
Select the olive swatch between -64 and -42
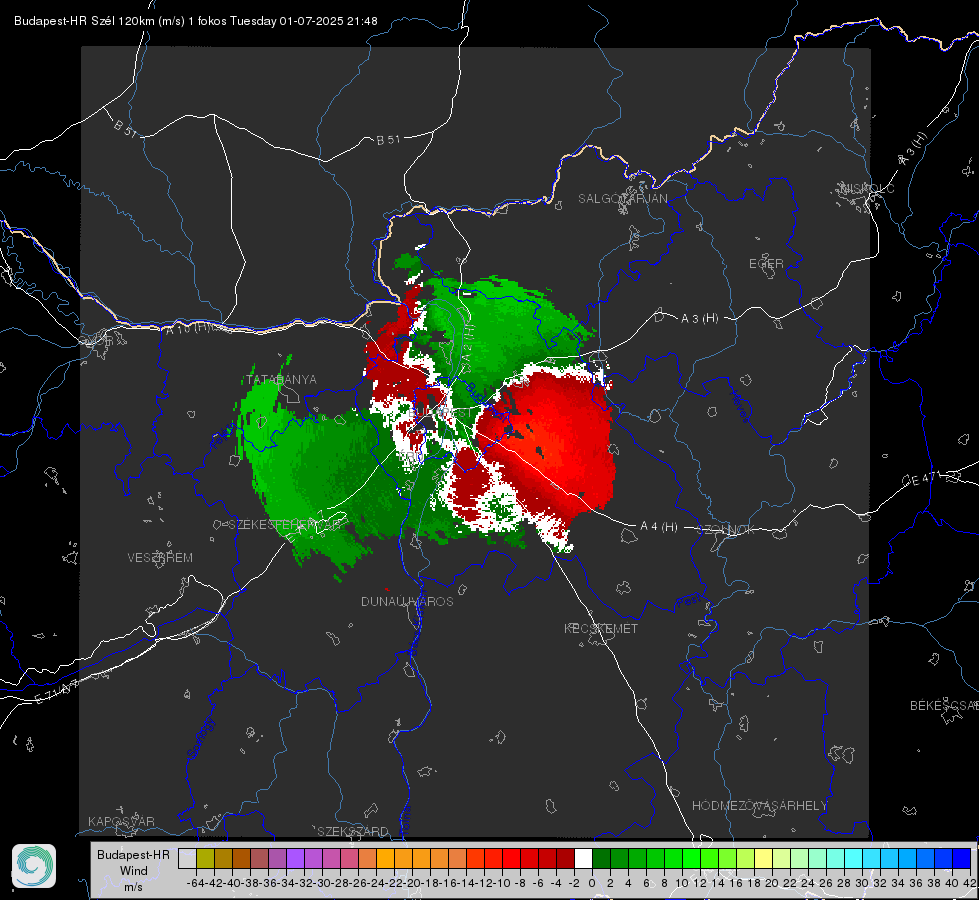tap(205, 859)
